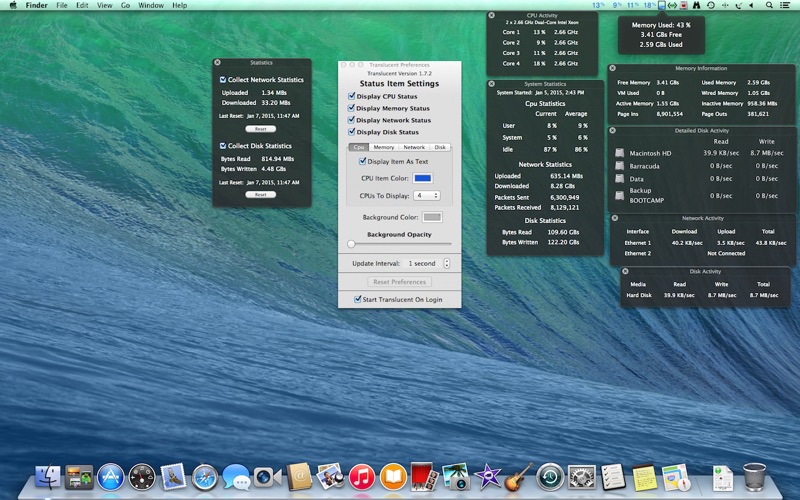Open Time Machine from the Dock
Image resolution: width=800 pixels, height=500 pixels.
point(550,478)
